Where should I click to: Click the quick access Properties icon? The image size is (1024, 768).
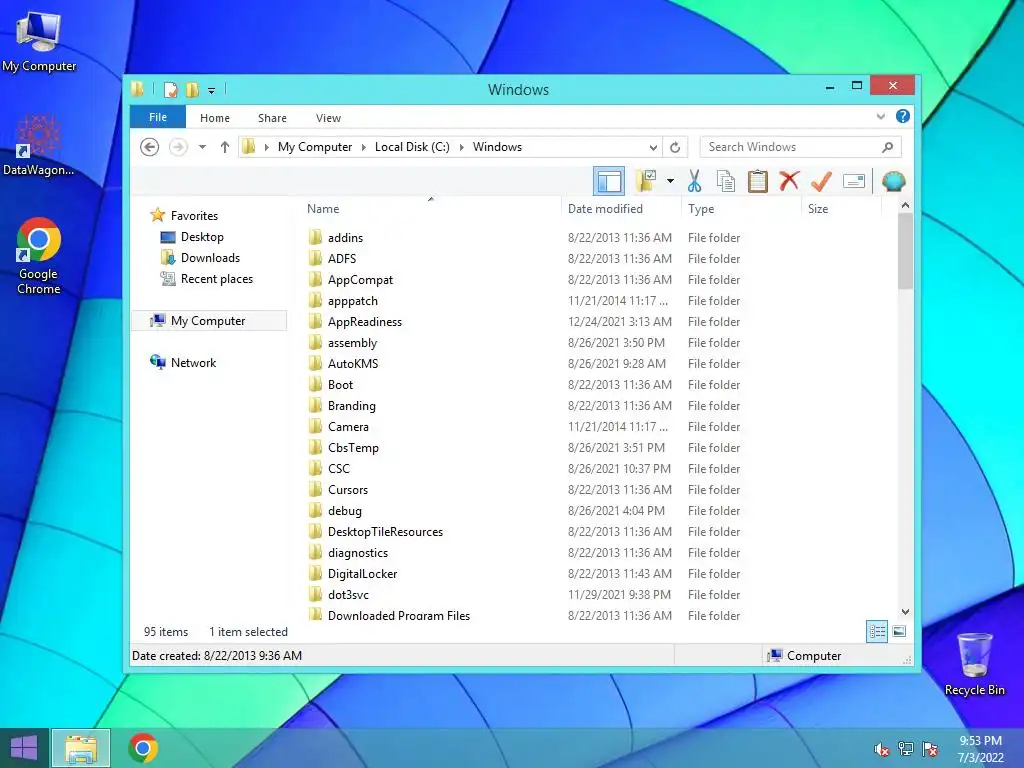[170, 89]
